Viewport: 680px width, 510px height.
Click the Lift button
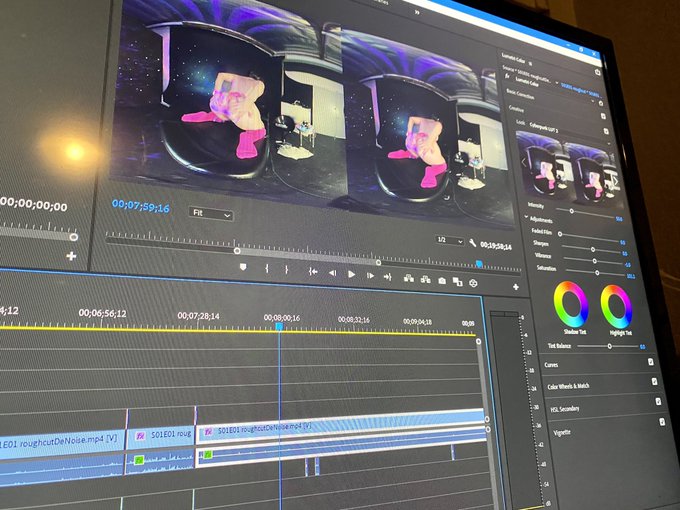pos(409,278)
